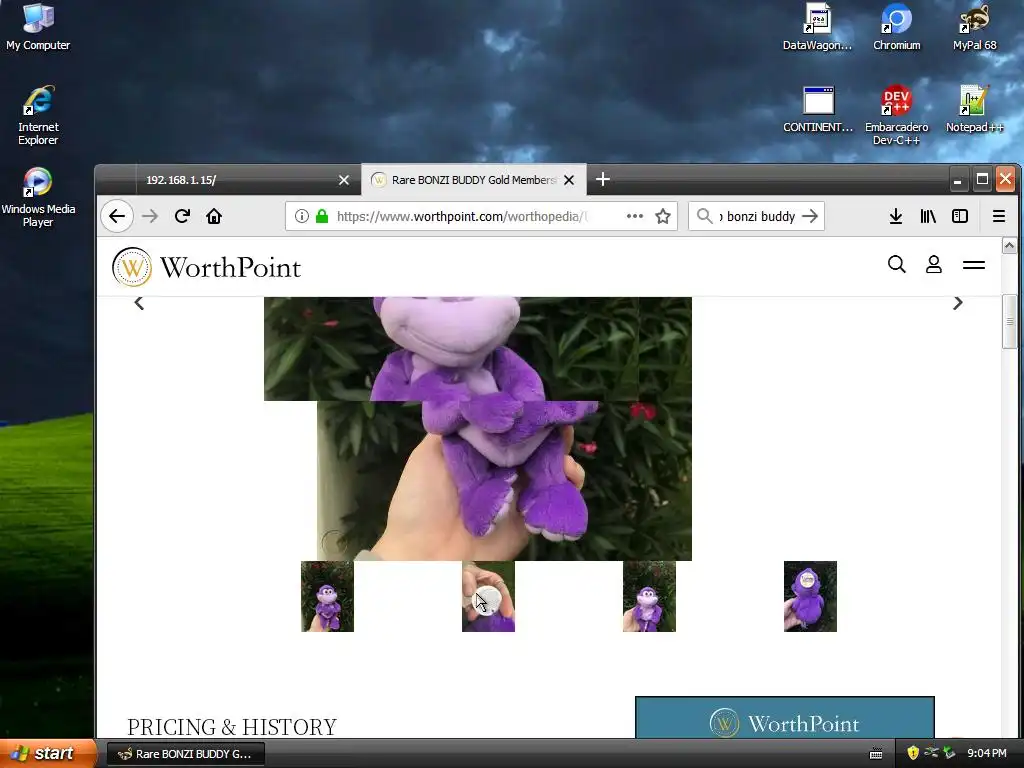Click the main Bonzi Buddy plush image
The height and width of the screenshot is (768, 1024).
[x=478, y=428]
